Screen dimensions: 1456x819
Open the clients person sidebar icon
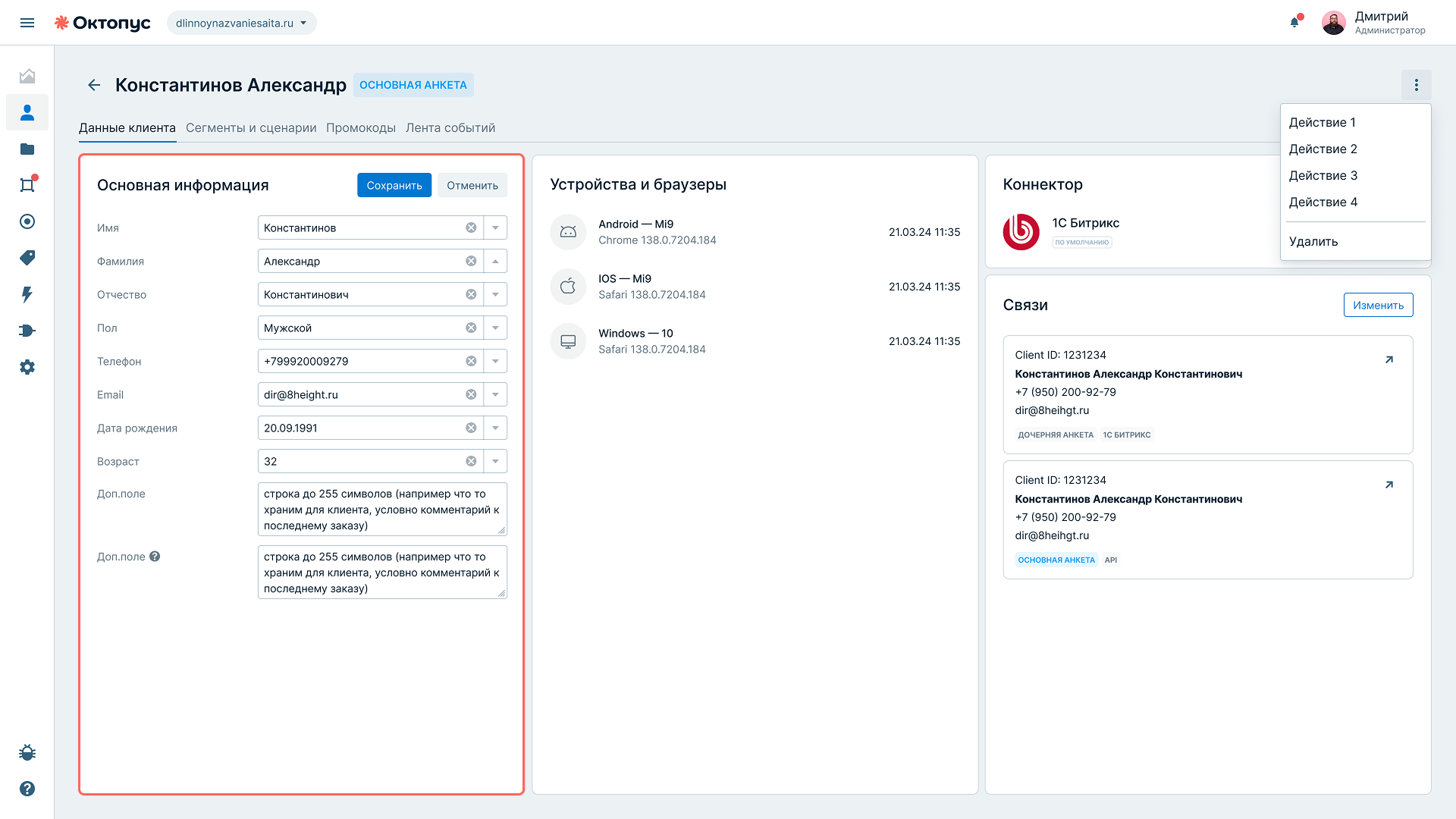(27, 112)
